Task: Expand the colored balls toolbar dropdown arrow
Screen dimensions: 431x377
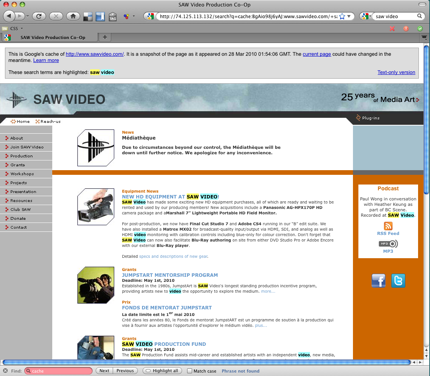Action: click(134, 16)
